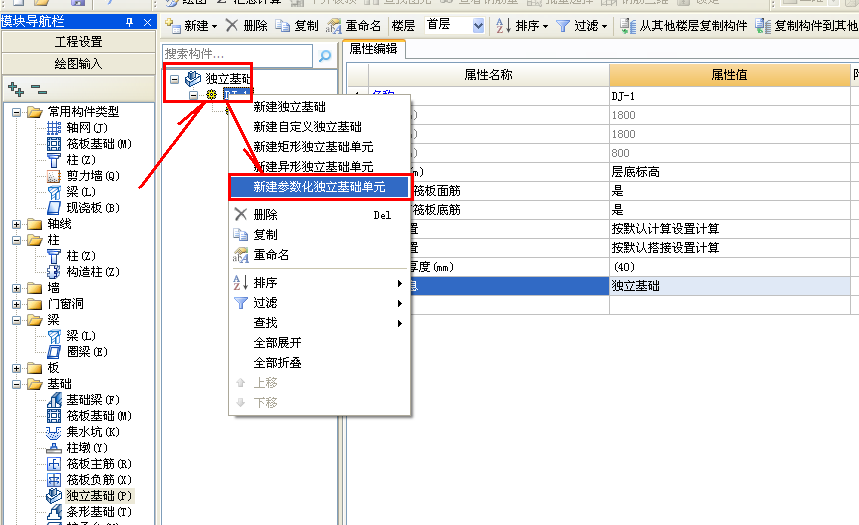The width and height of the screenshot is (859, 525).
Task: Expand the 门窗洞 folder
Action: pyautogui.click(x=16, y=304)
